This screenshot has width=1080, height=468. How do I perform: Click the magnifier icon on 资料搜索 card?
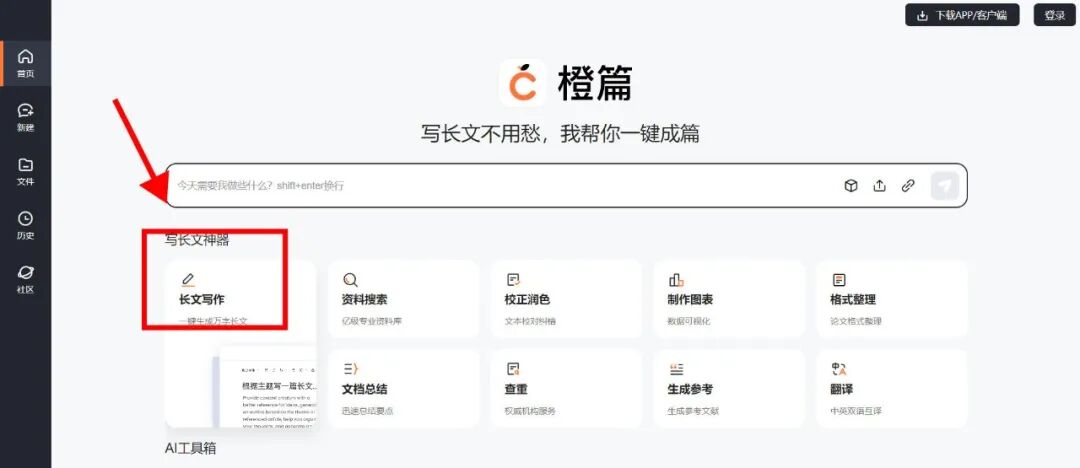coord(350,280)
